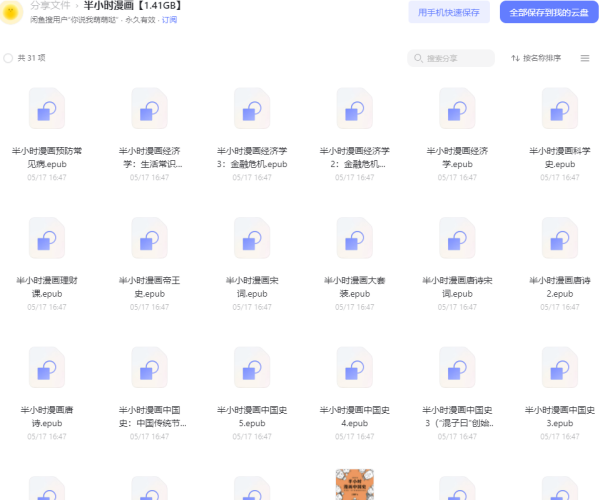The width and height of the screenshot is (600, 500).
Task: Open file icon for 半小时漫画唐诗宋词.epub
Action: [x=457, y=238]
